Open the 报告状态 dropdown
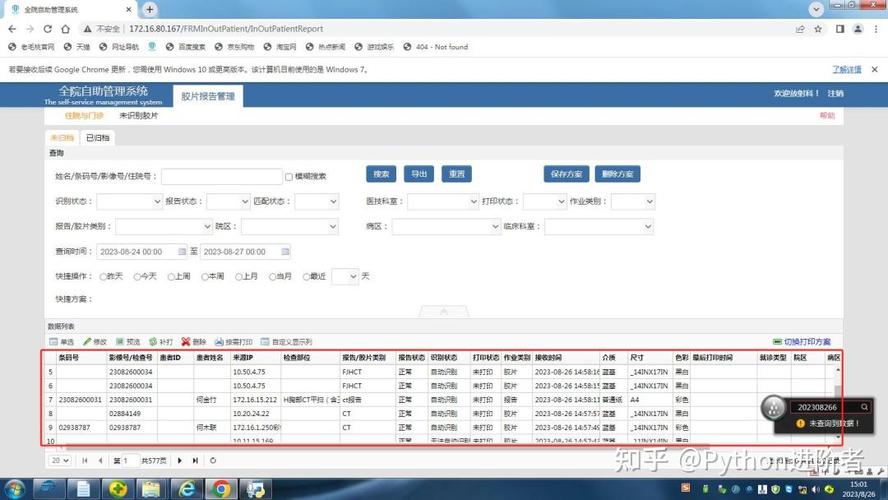The height and width of the screenshot is (500, 888). point(228,202)
